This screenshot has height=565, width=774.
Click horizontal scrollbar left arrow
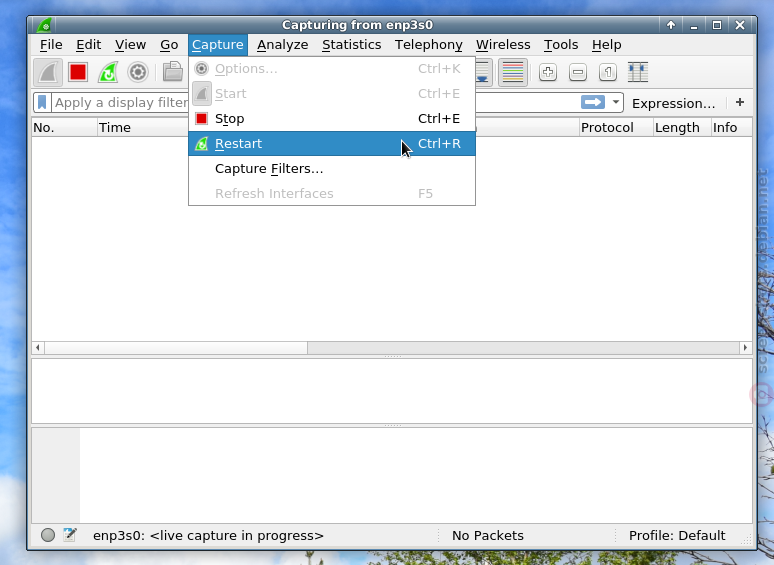pos(38,348)
